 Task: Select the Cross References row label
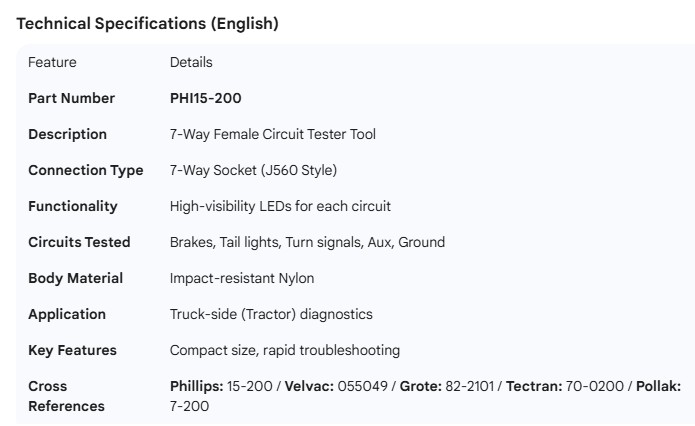(66, 396)
